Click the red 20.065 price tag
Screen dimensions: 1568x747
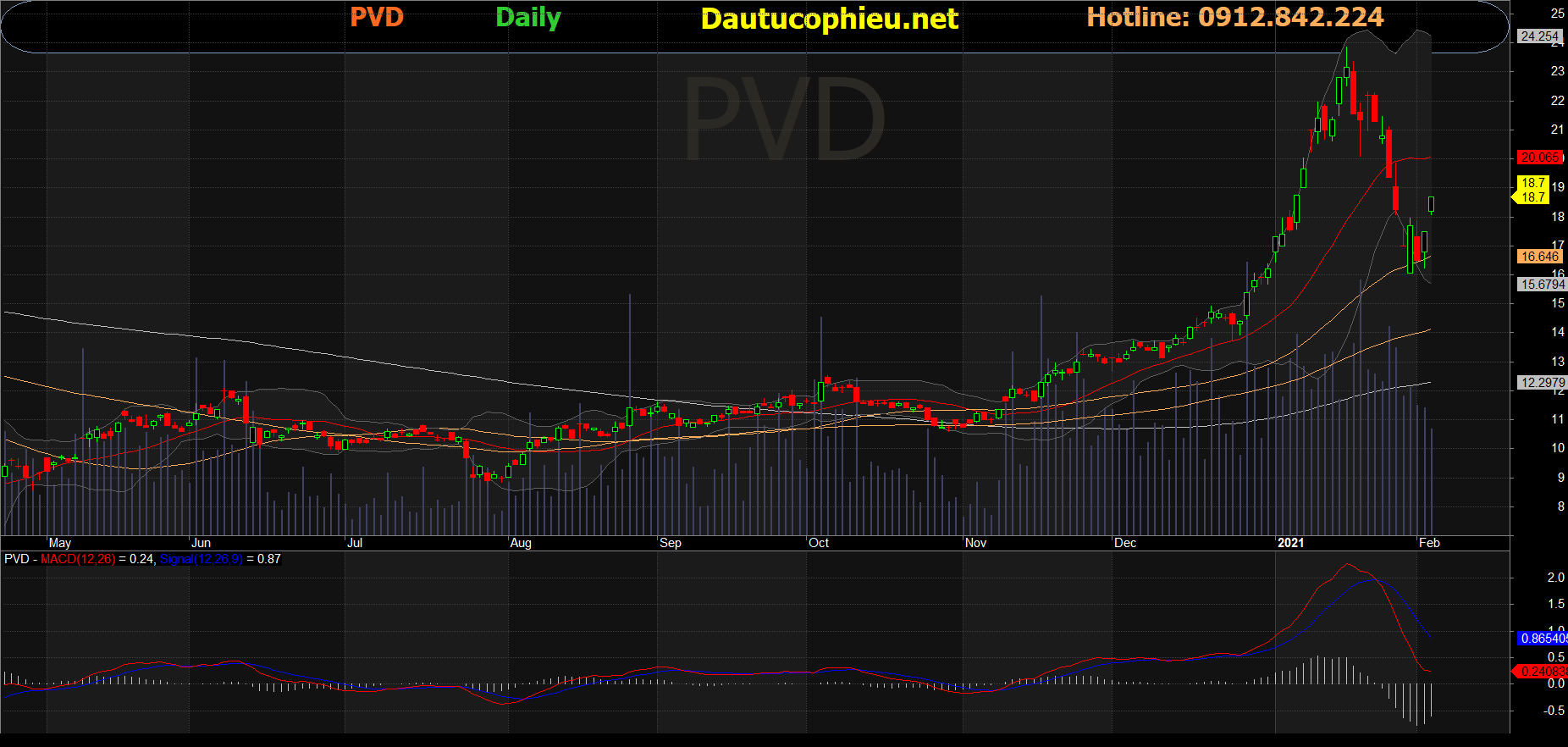click(x=1539, y=158)
